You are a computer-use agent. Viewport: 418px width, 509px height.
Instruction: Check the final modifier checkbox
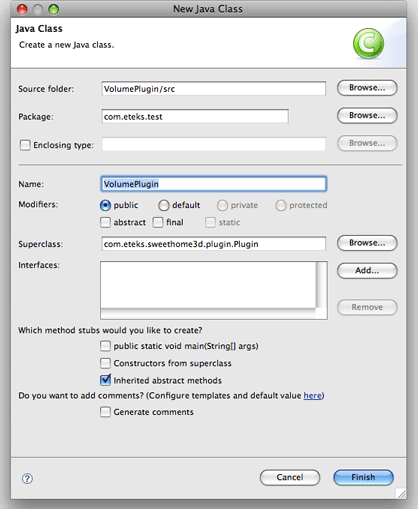coord(158,222)
